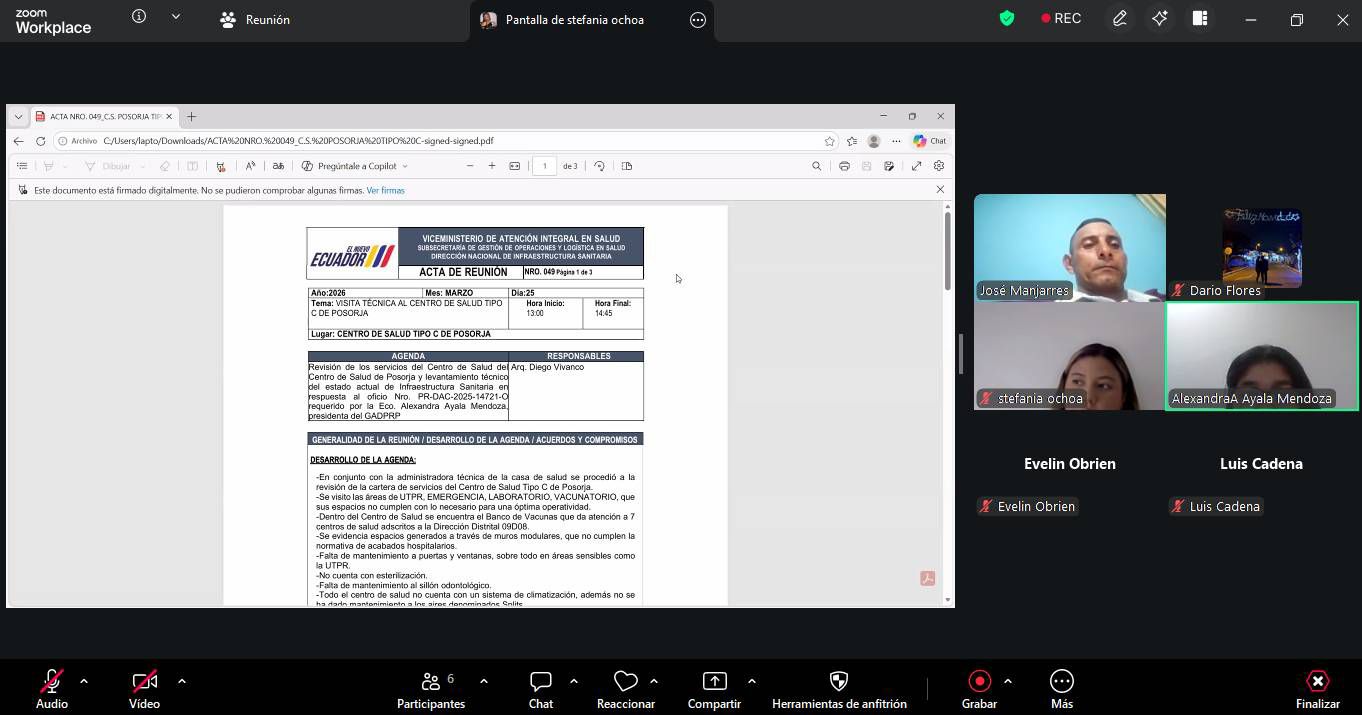Change the meeting view layout icon
Image resolution: width=1362 pixels, height=715 pixels.
tap(1200, 19)
